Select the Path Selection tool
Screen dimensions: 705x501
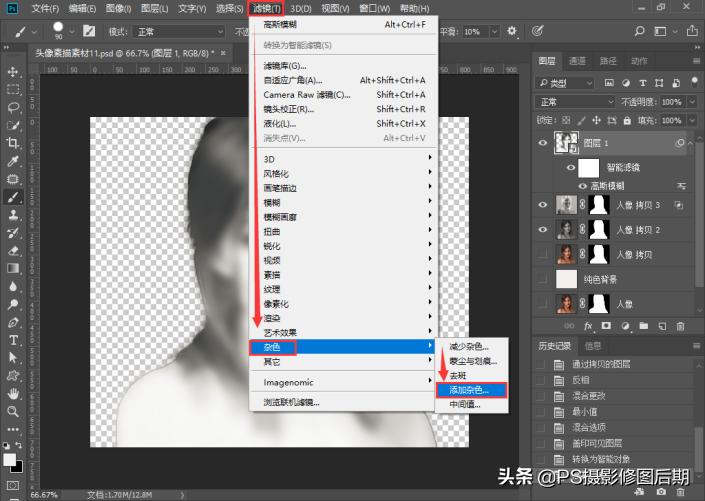13,358
